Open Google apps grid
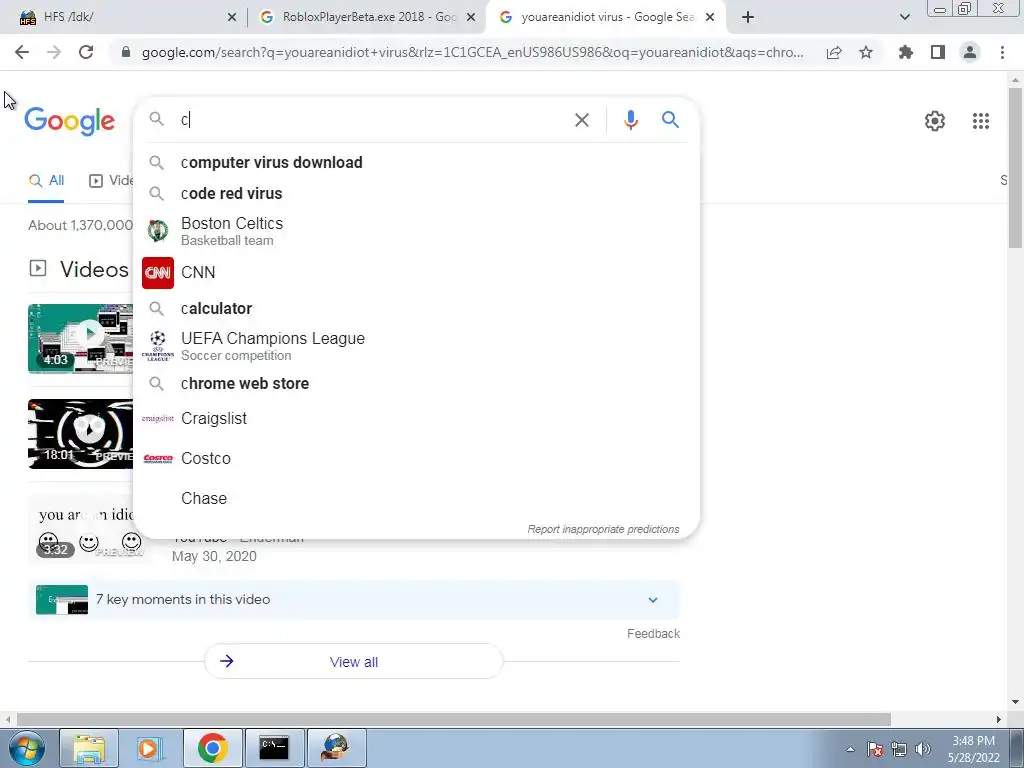This screenshot has width=1024, height=768. pos(981,121)
